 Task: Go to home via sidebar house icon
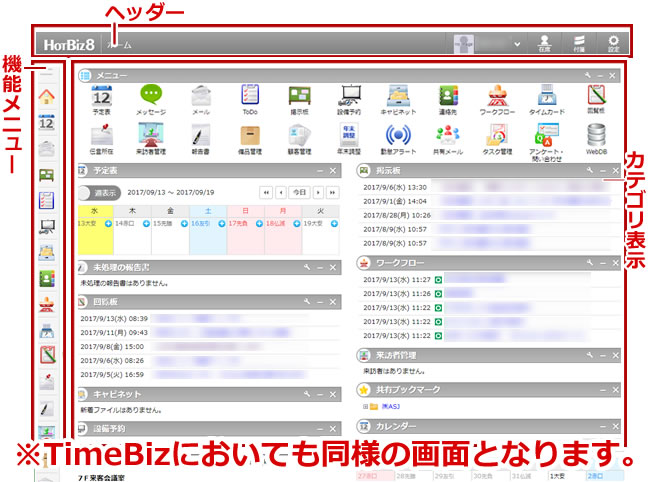tap(47, 97)
